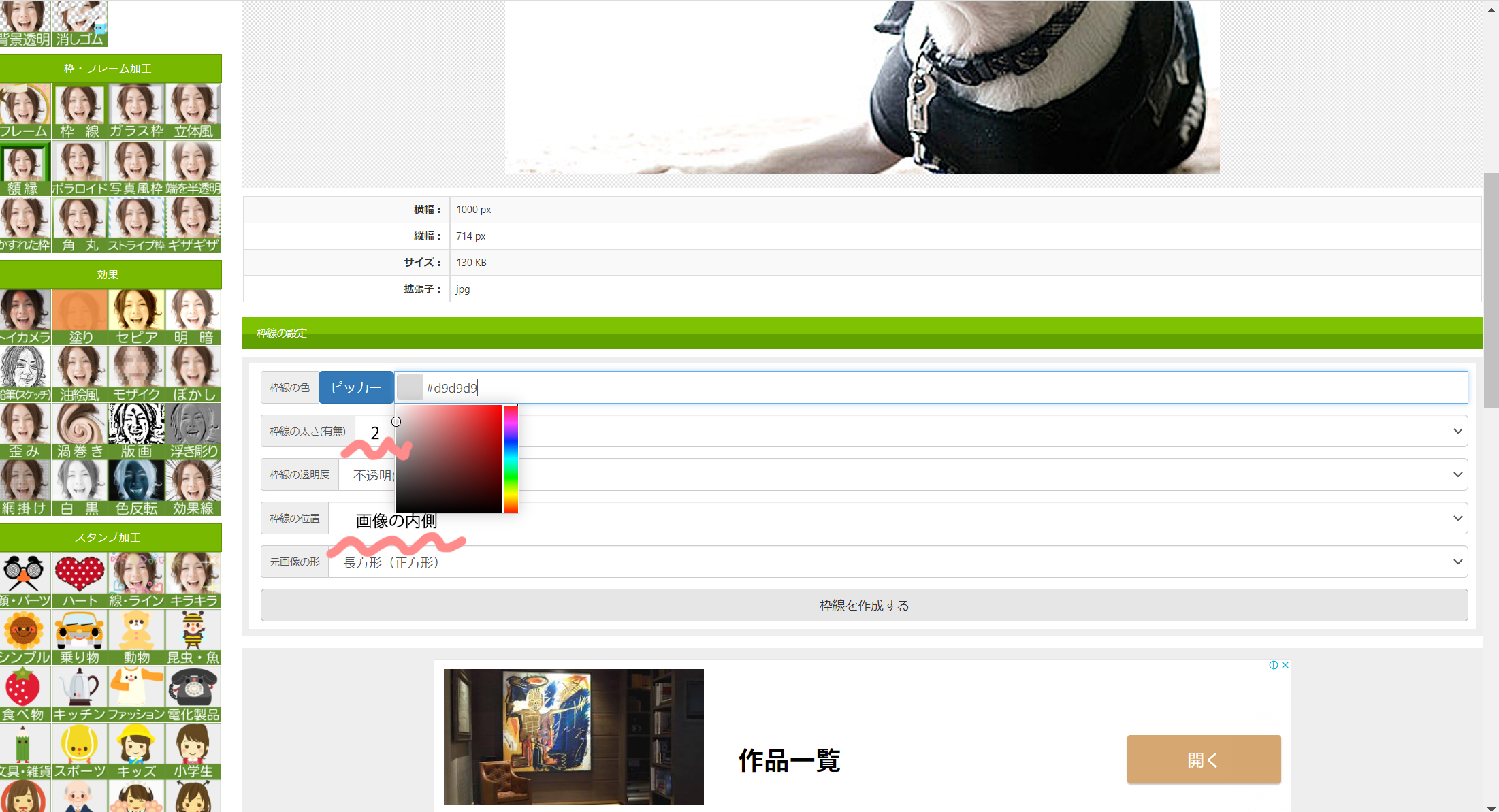Viewport: 1499px width, 812px height.
Task: Open the ガラス枠 glass frame effect
Action: [x=136, y=111]
